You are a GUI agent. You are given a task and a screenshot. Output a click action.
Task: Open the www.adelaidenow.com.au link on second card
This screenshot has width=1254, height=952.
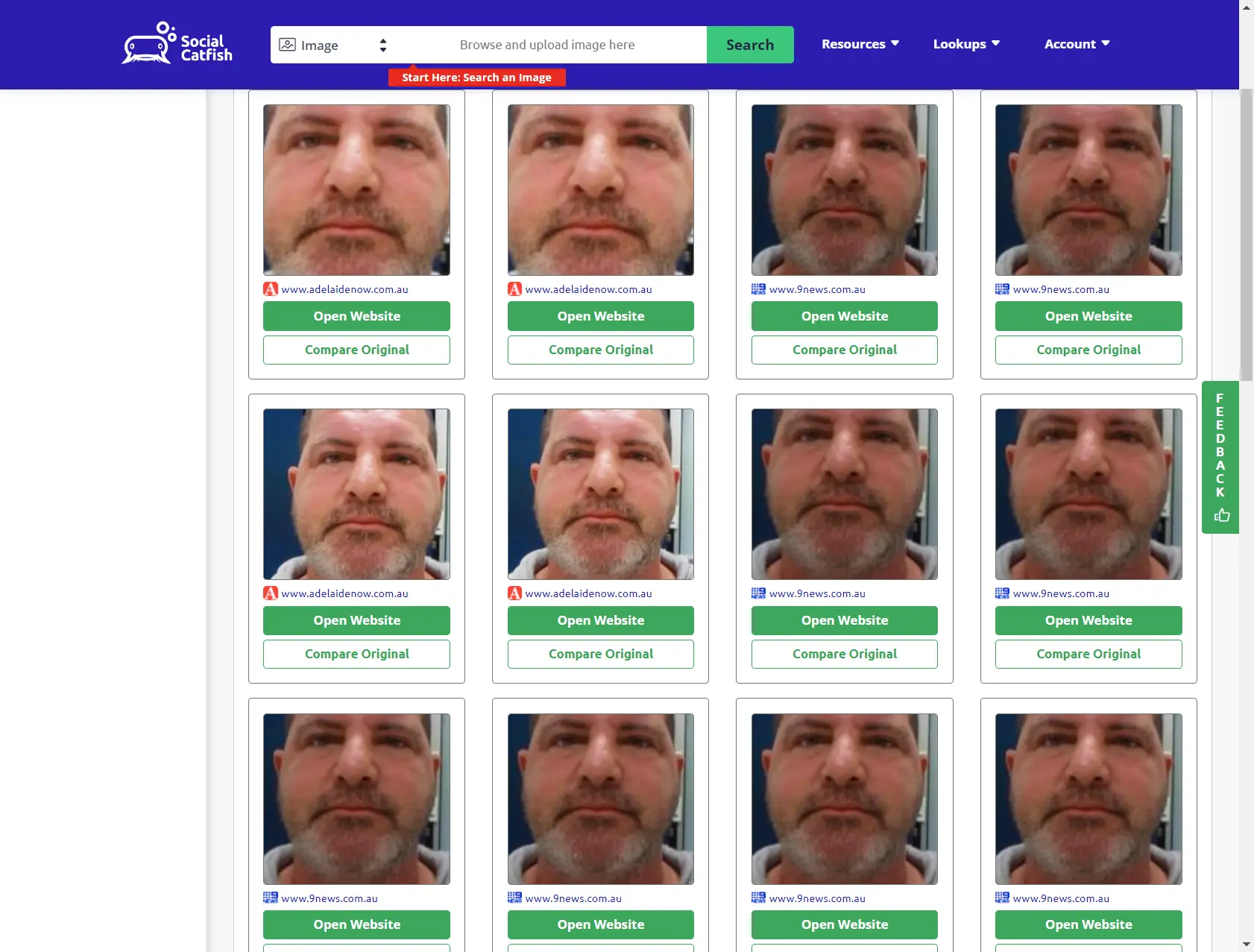588,289
